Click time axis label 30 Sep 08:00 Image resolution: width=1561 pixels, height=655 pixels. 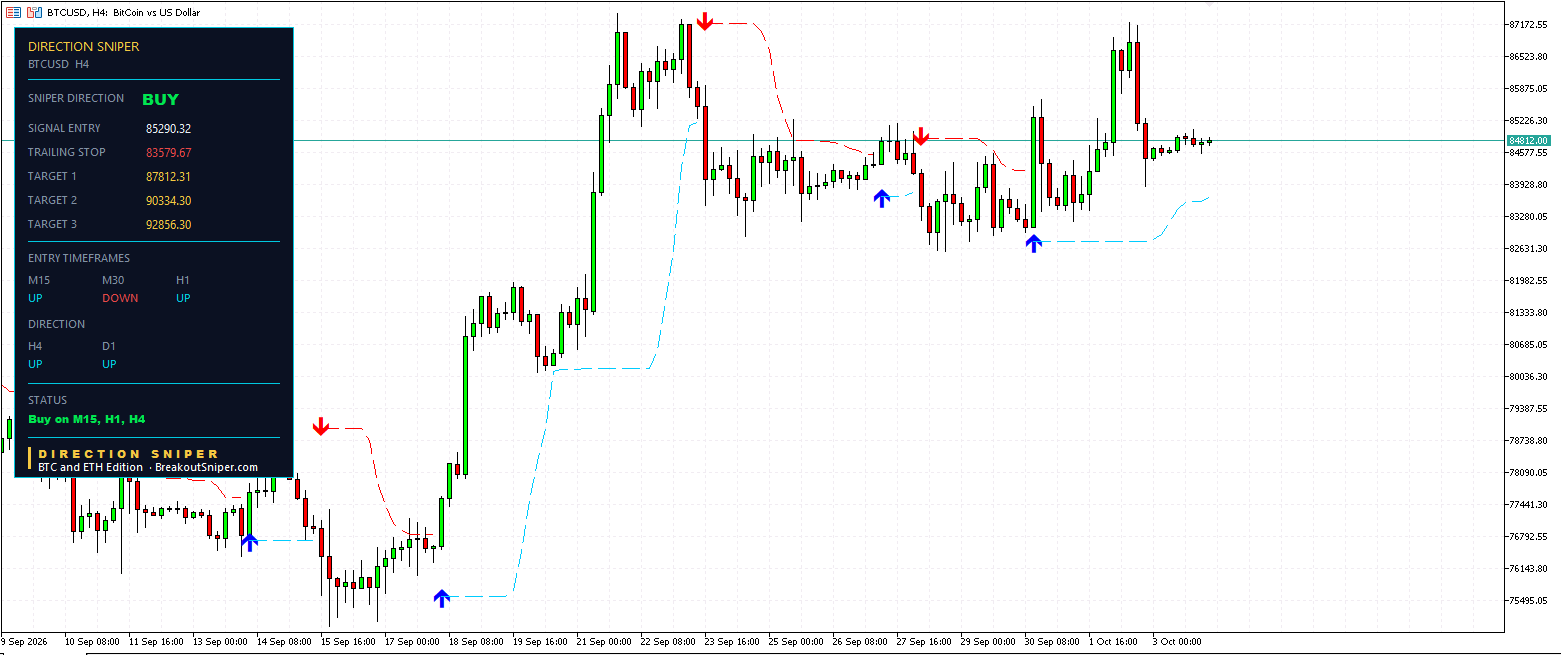tap(1053, 641)
